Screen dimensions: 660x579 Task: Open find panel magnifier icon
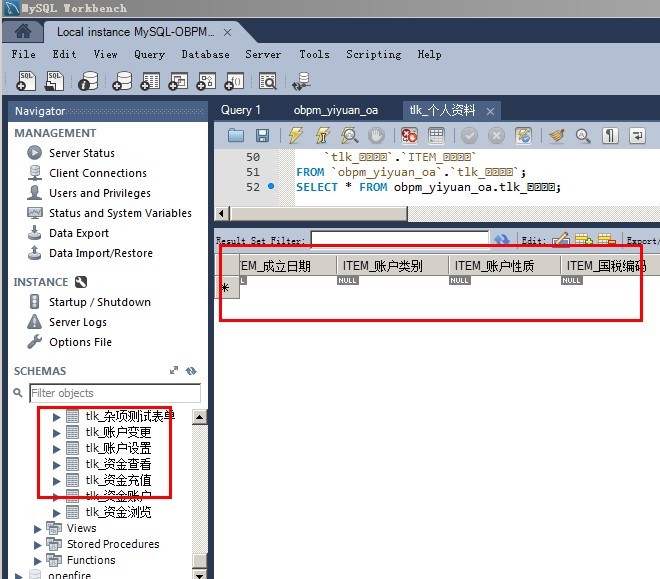coord(583,135)
